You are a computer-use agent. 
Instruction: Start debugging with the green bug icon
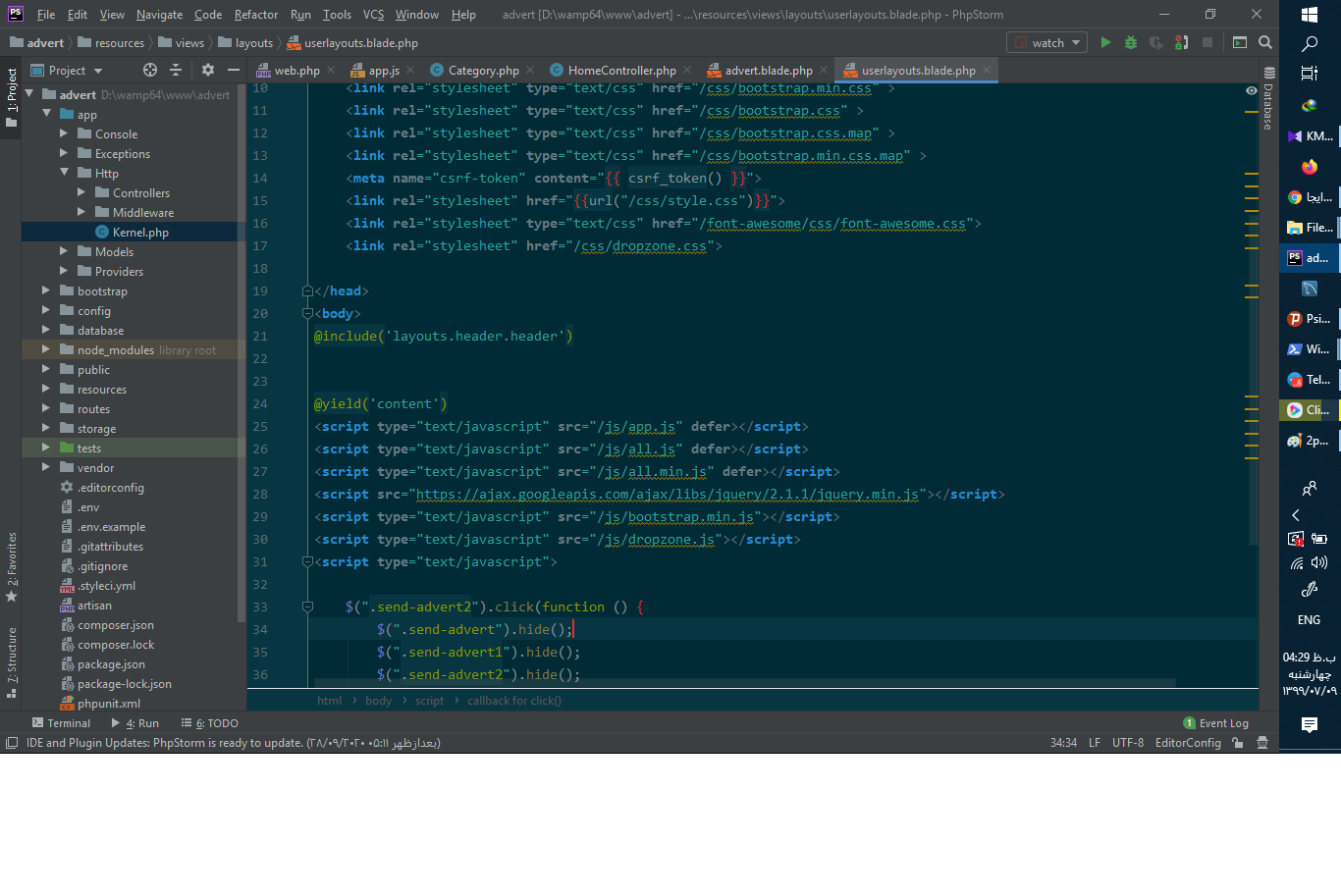(1131, 42)
